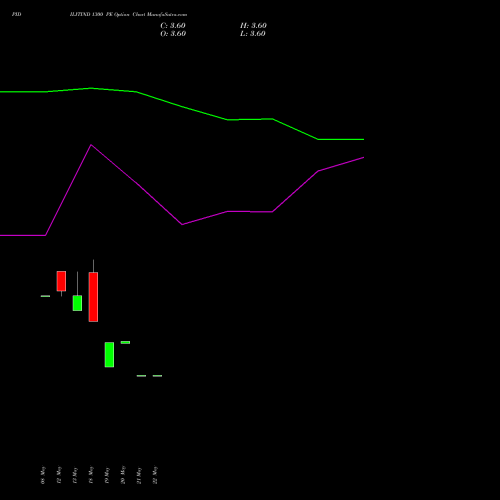Click the high value 'H: 3.60'
The height and width of the screenshot is (500, 500).
[253, 26]
